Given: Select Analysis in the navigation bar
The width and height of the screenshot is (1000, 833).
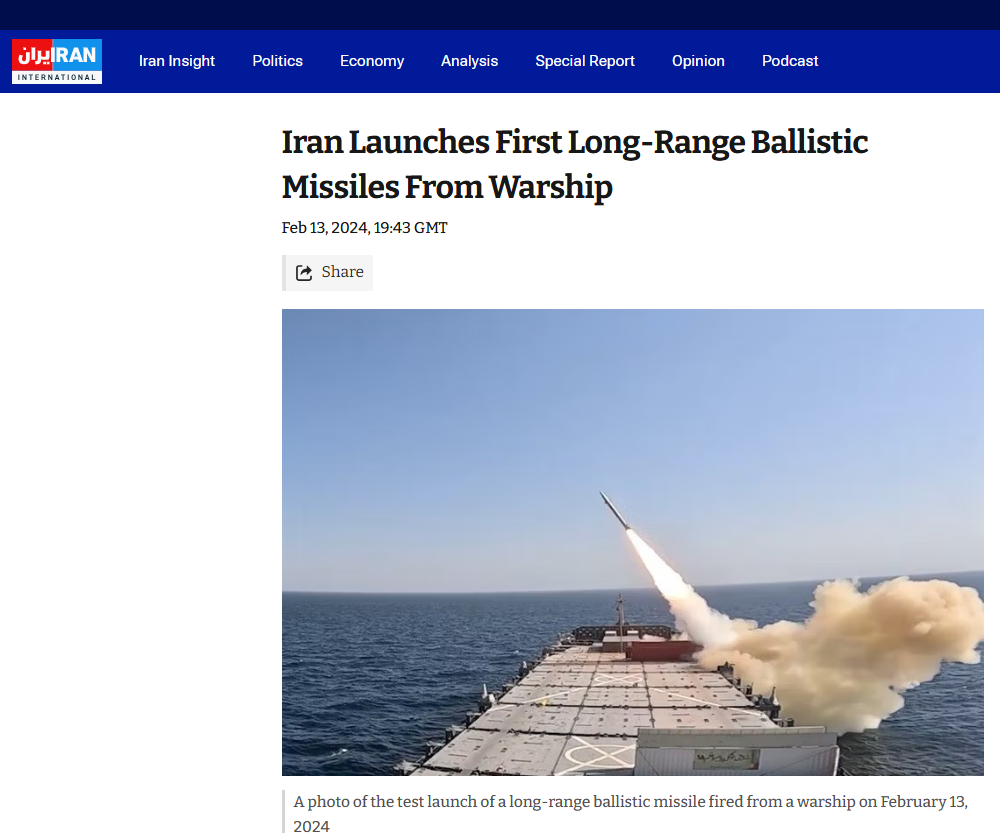Looking at the screenshot, I should [469, 61].
